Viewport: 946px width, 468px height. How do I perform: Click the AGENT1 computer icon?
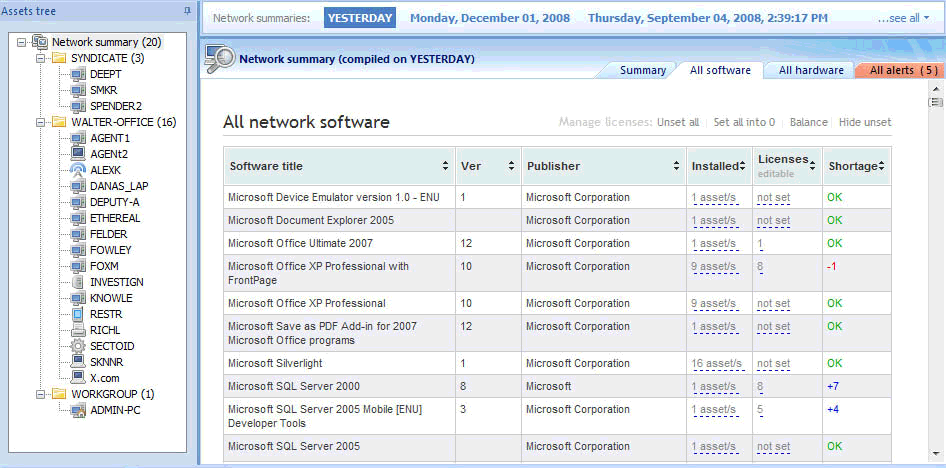tap(78, 138)
